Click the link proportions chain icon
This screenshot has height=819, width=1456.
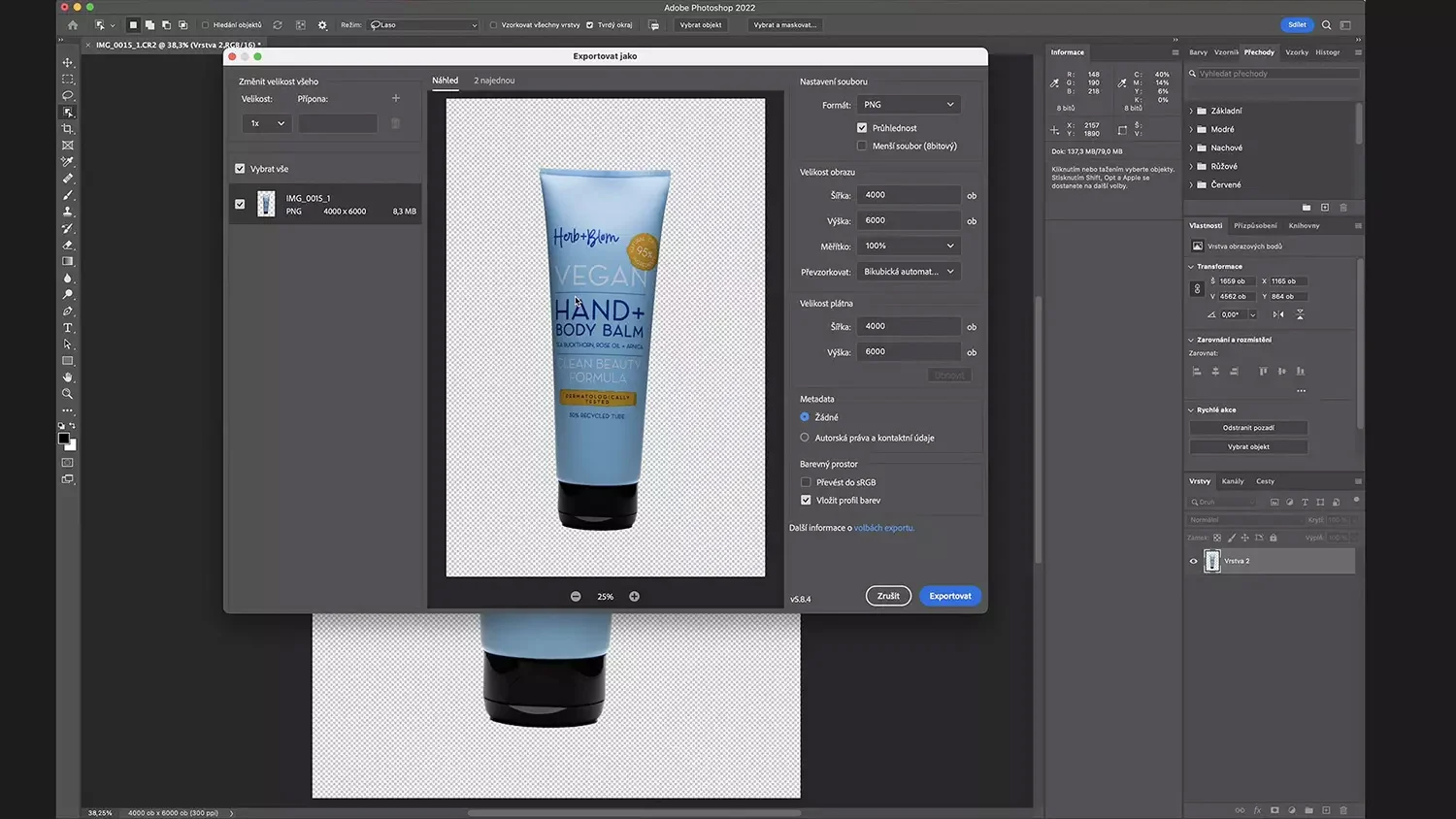point(1197,288)
